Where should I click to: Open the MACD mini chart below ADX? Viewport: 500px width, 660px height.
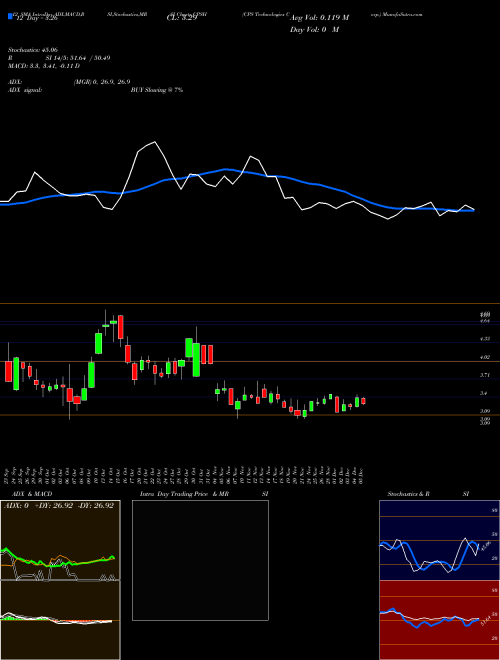[x=60, y=620]
